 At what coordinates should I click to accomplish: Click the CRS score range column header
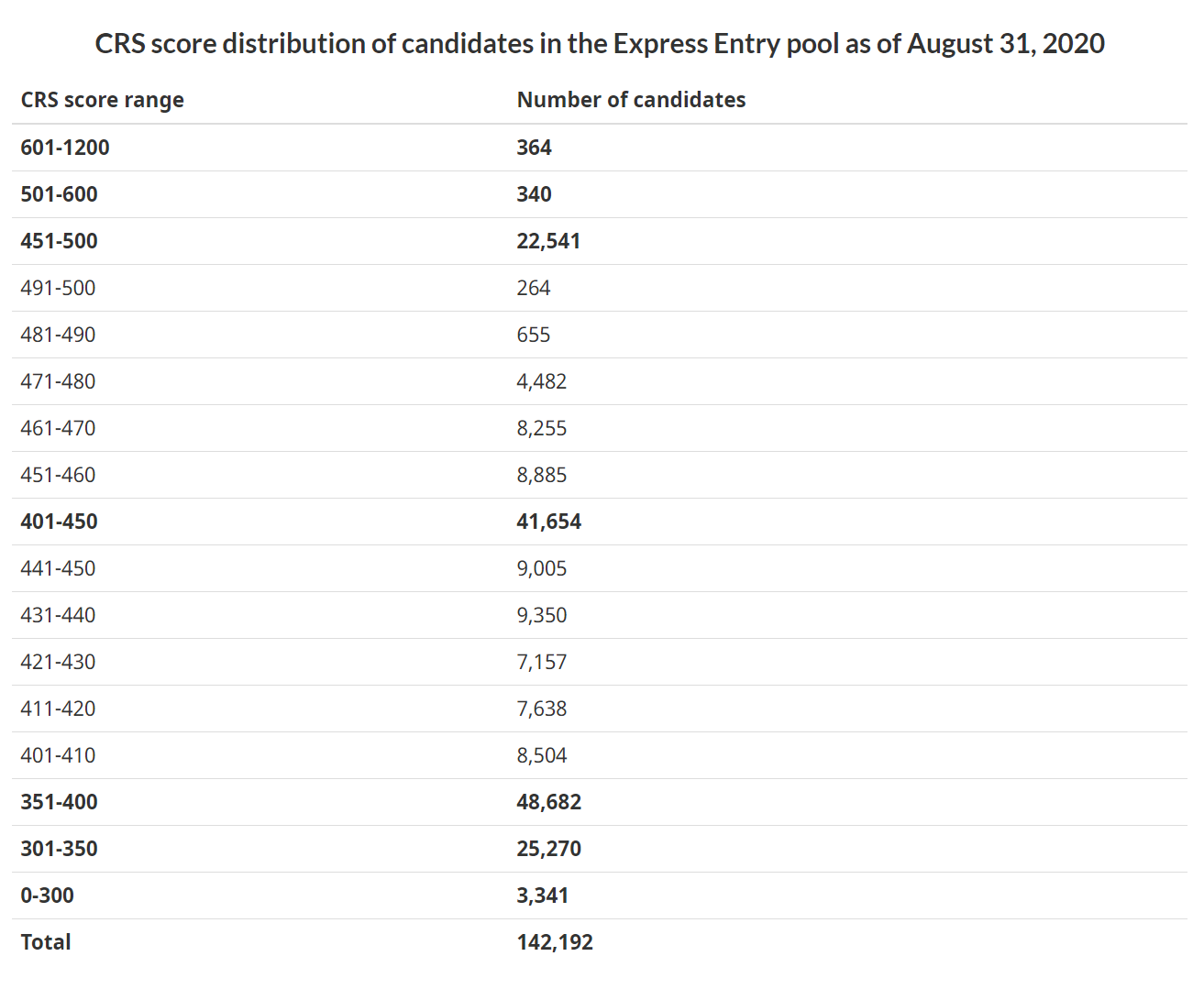pyautogui.click(x=102, y=100)
